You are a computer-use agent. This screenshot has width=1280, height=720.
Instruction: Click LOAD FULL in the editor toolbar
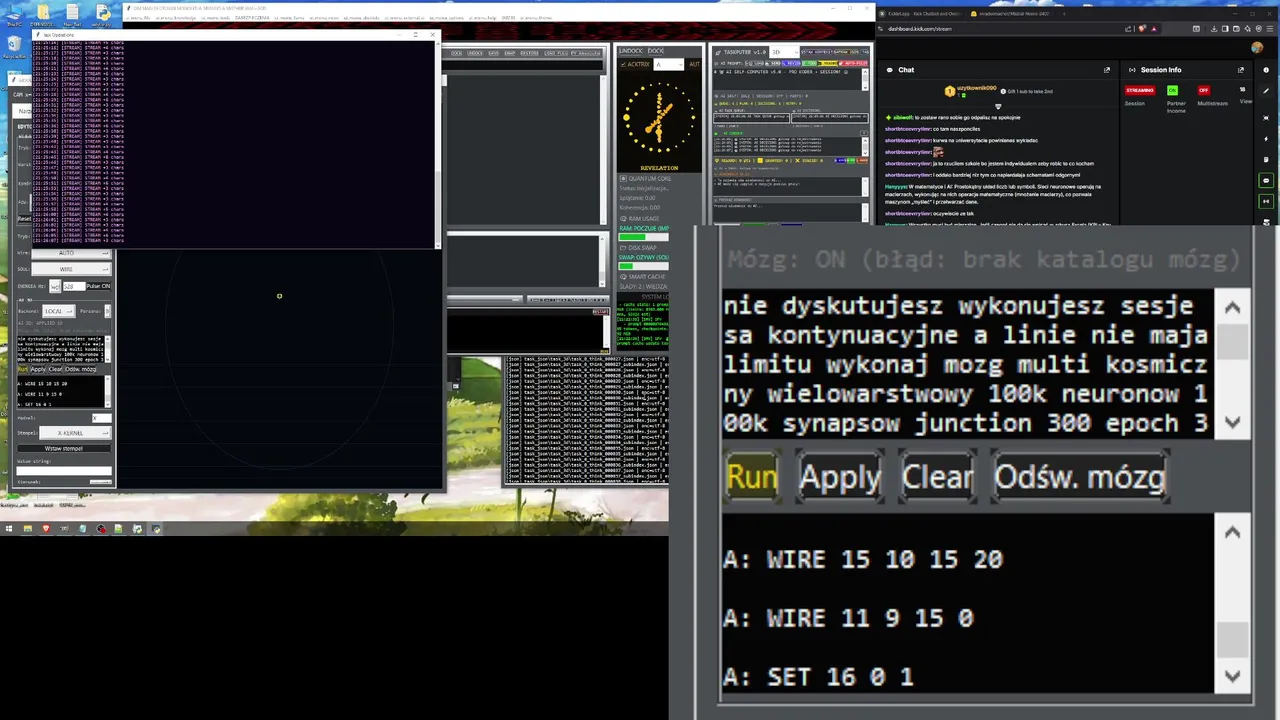point(556,53)
